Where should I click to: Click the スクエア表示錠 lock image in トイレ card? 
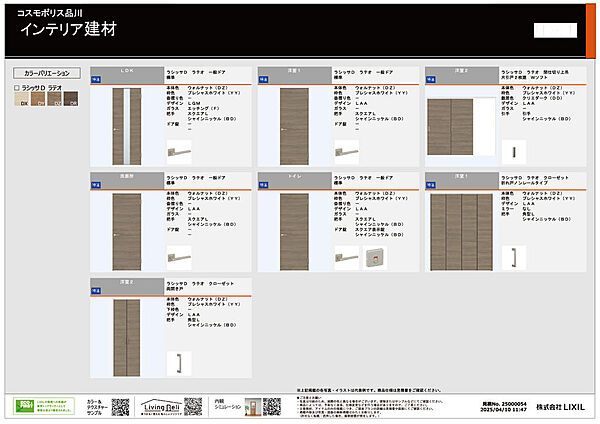(x=375, y=258)
